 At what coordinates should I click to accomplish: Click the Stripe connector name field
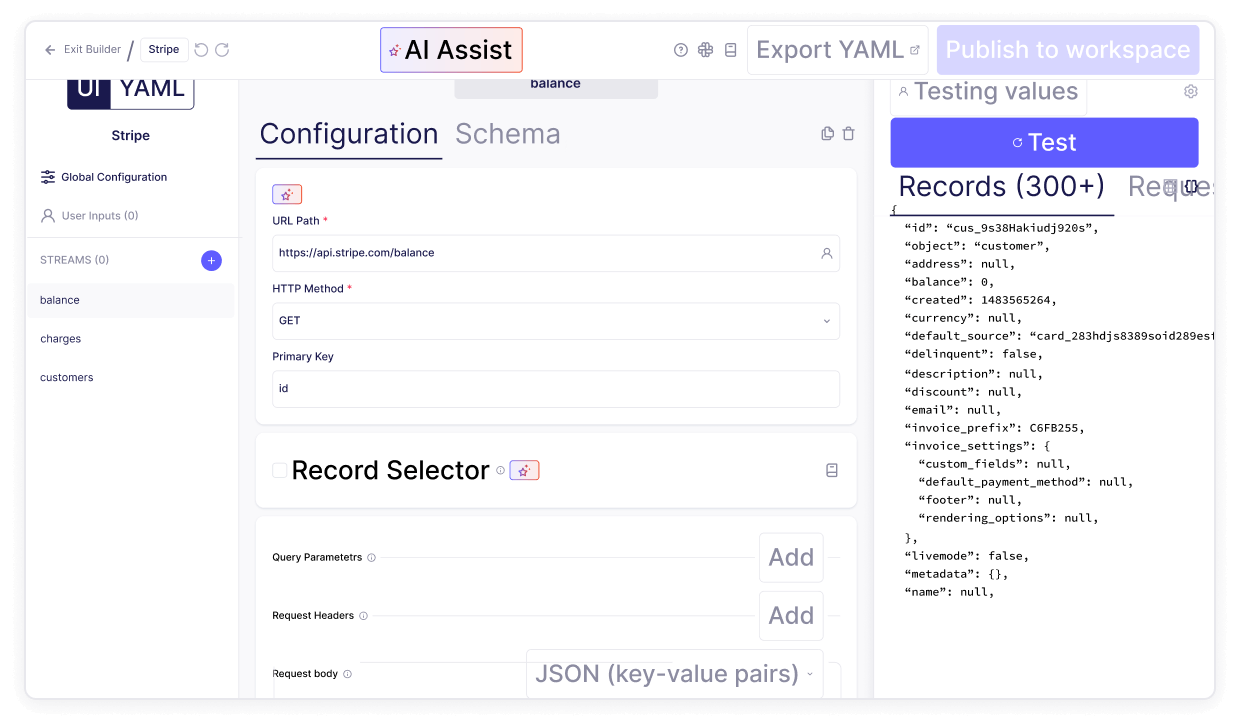coord(164,50)
